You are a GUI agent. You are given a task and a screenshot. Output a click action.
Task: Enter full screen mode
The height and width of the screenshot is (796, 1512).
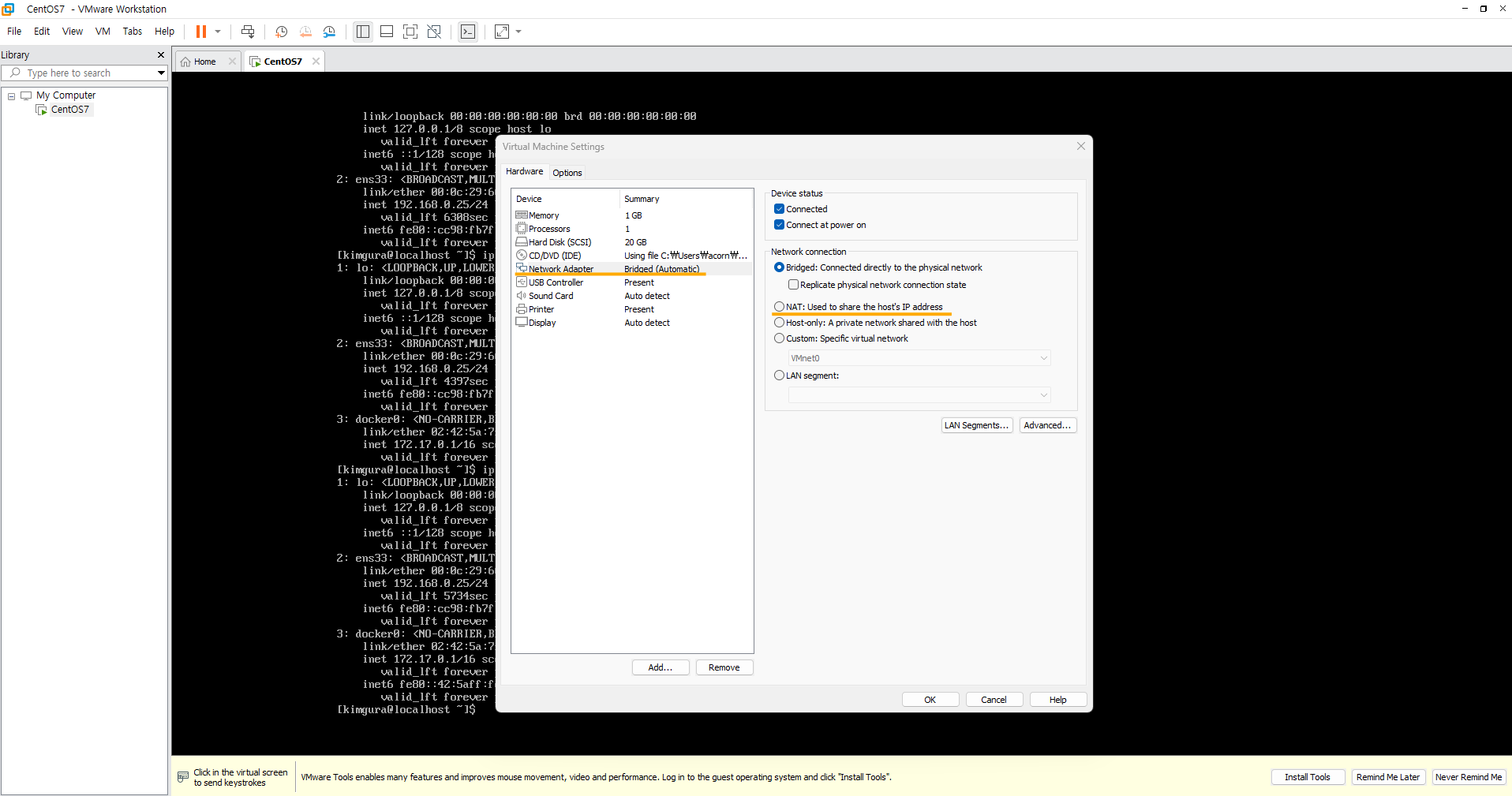(x=410, y=32)
